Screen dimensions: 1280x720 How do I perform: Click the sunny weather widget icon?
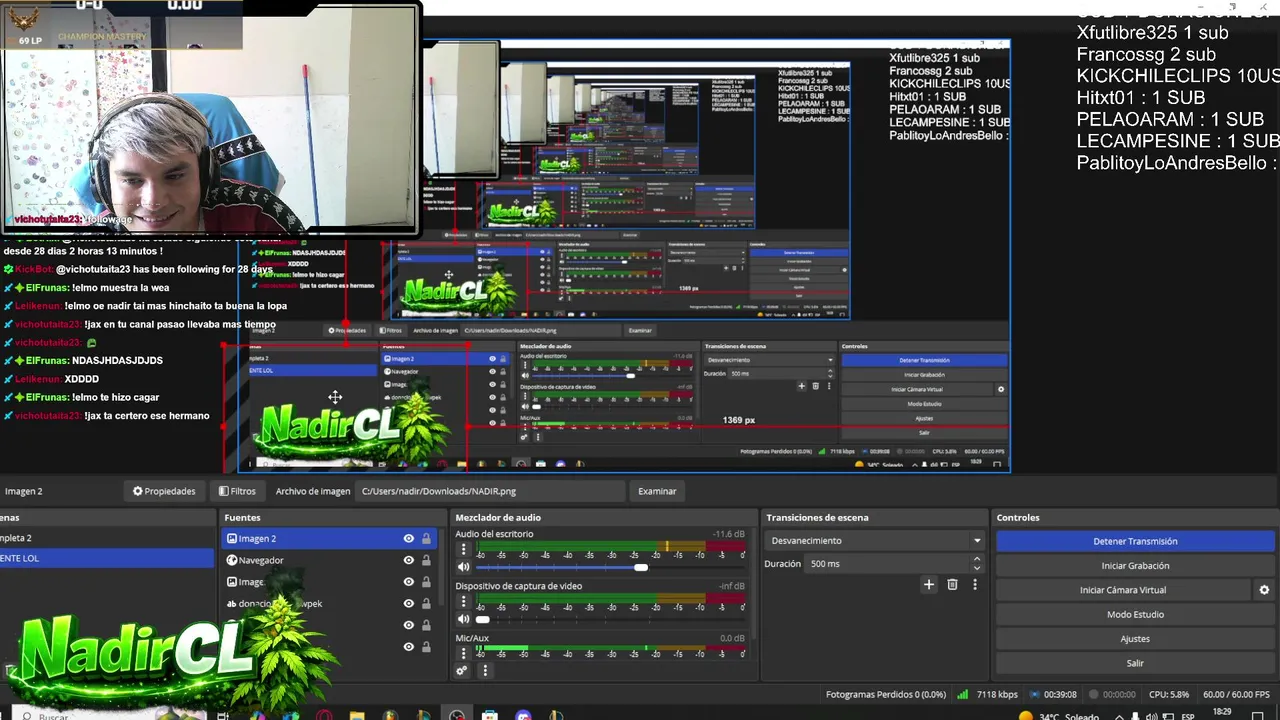tap(1025, 716)
